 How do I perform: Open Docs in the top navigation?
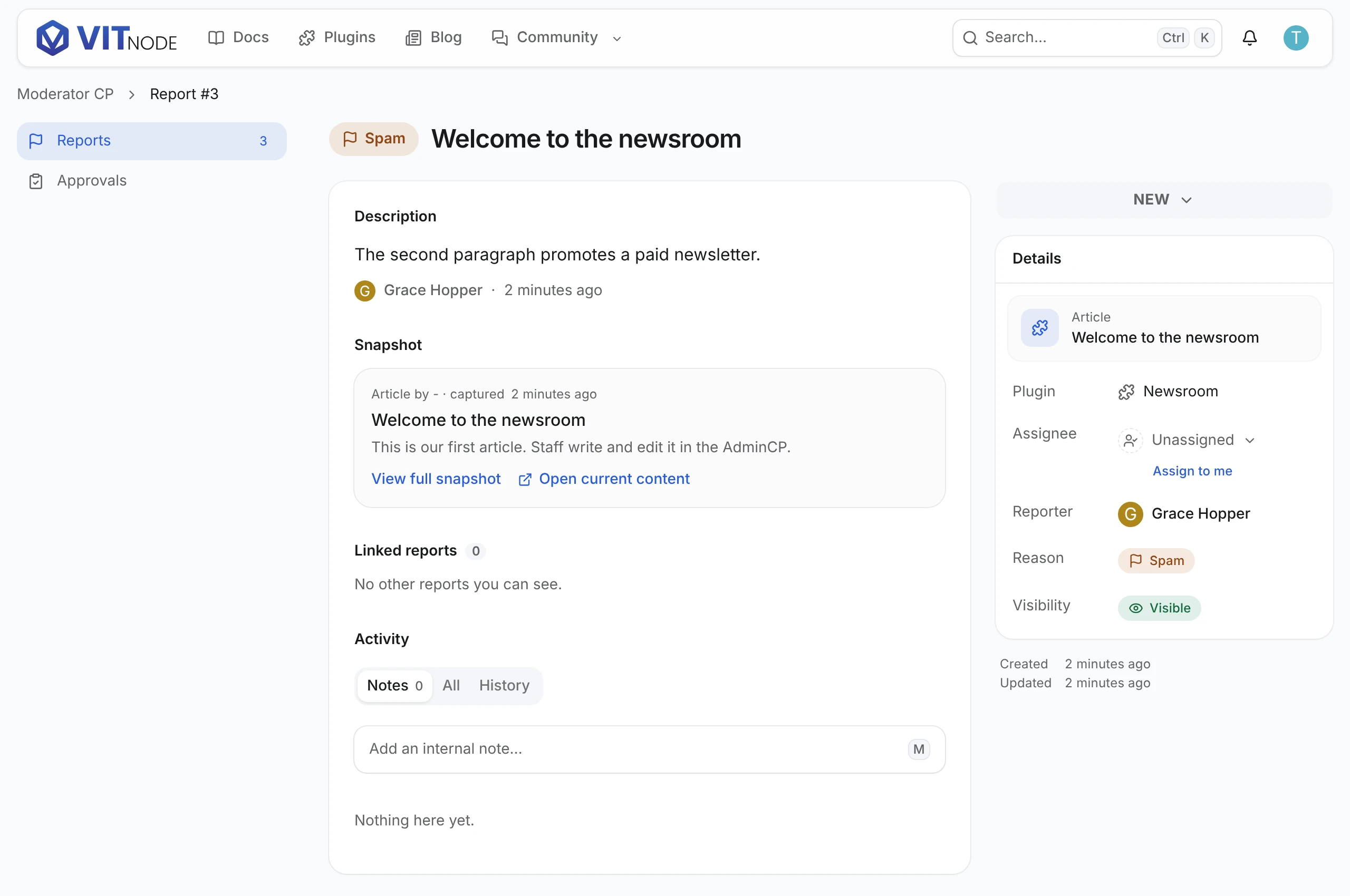238,38
